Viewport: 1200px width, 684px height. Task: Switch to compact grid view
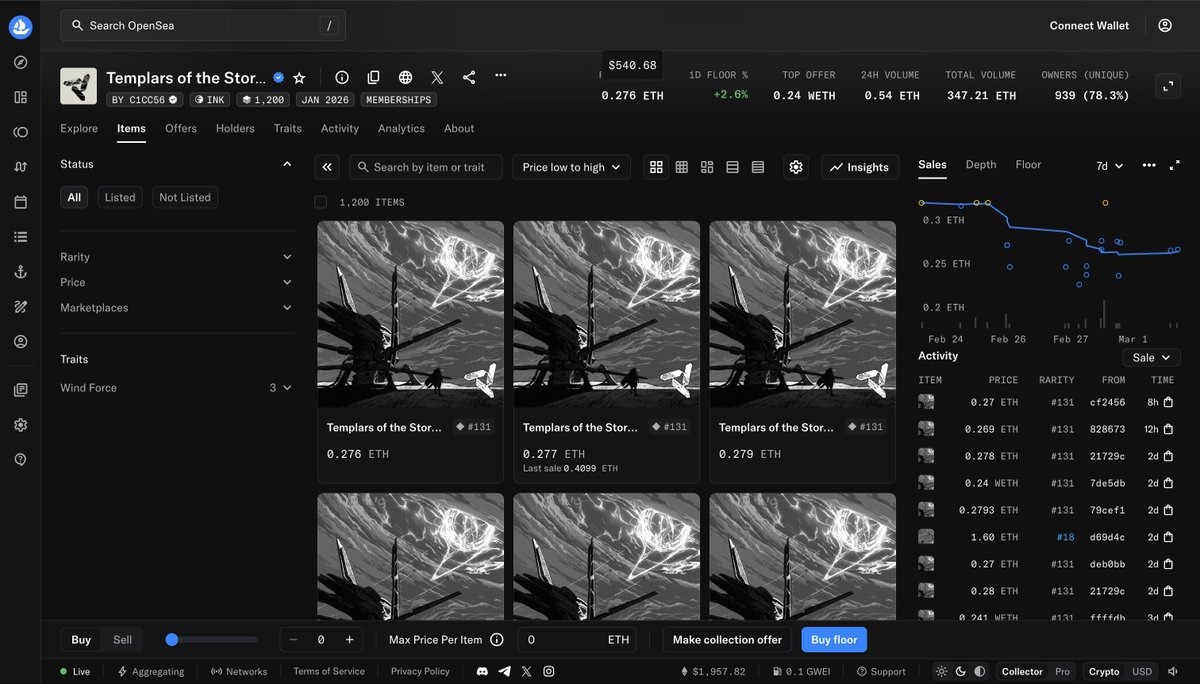[682, 167]
